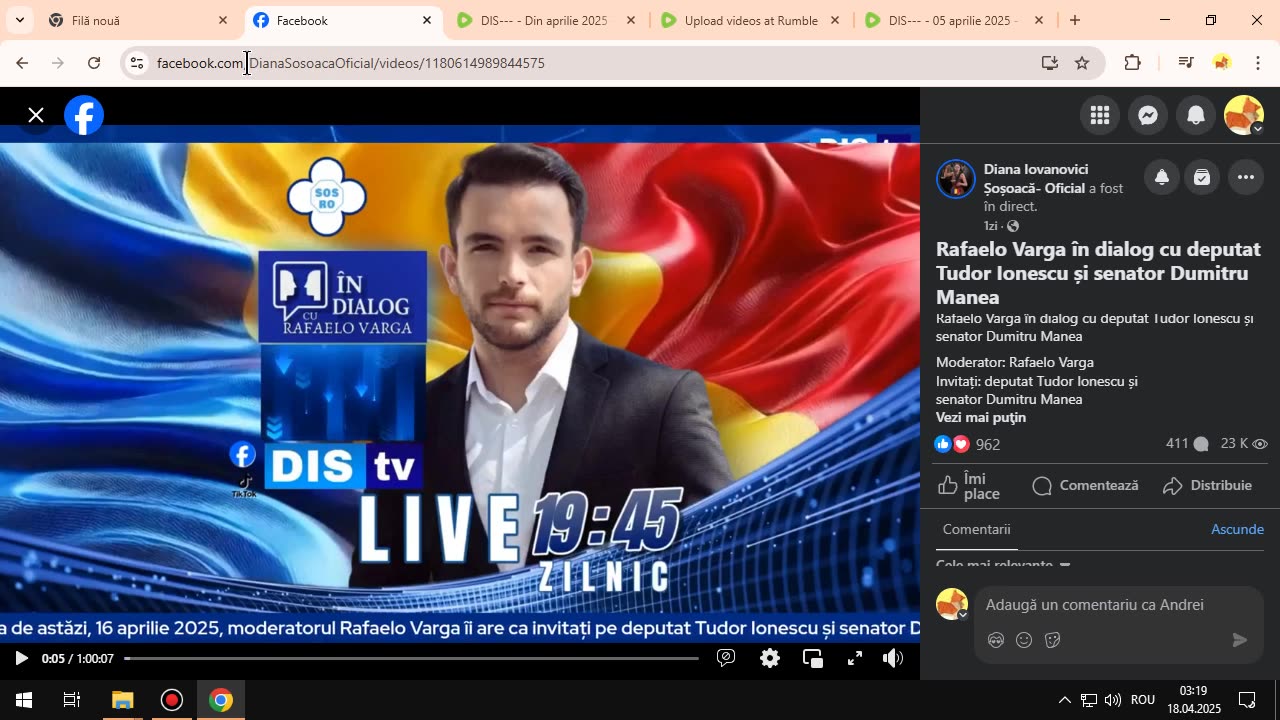The width and height of the screenshot is (1280, 720).
Task: Like the video with Îmi place
Action: click(x=970, y=486)
